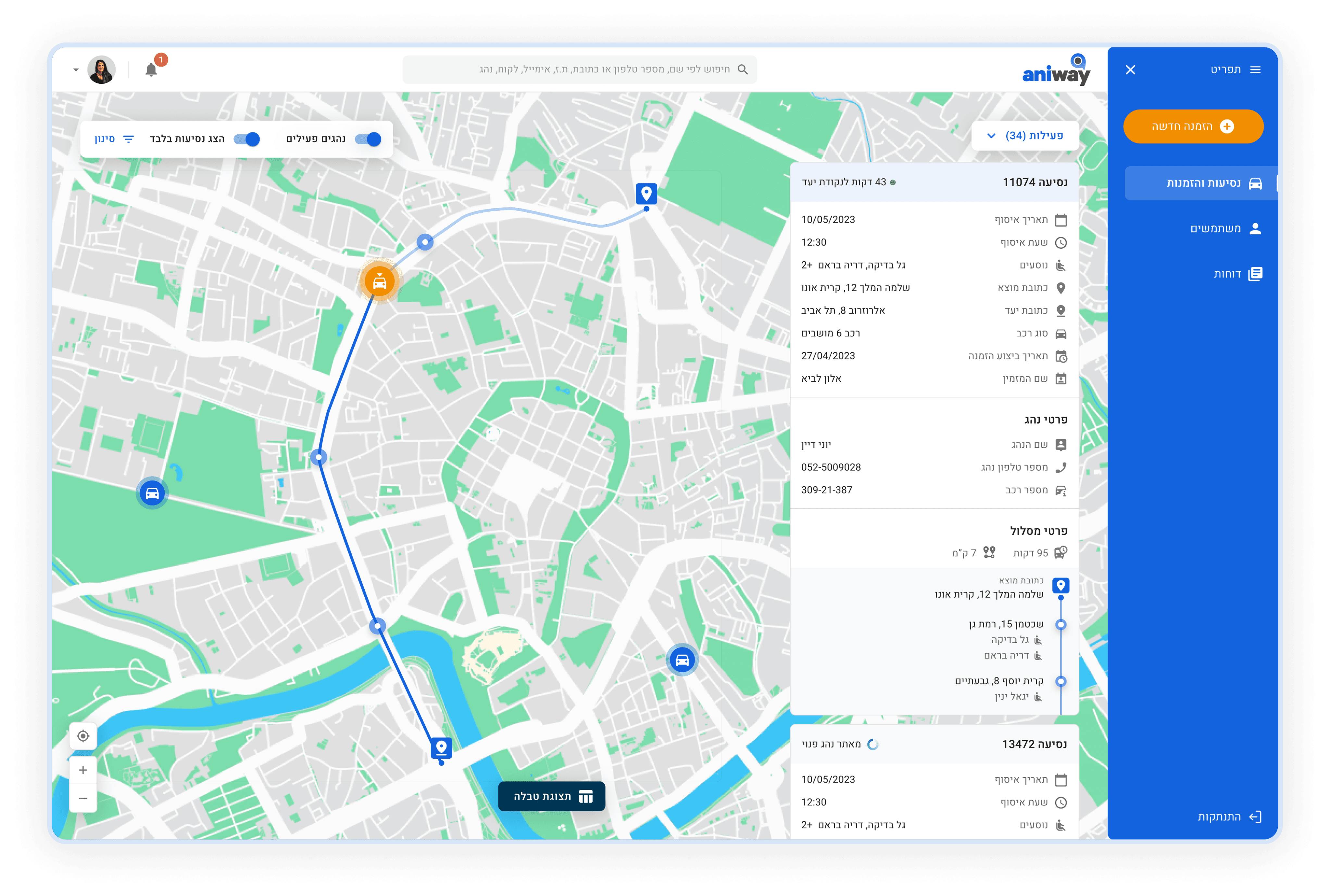The height and width of the screenshot is (896, 1330).
Task: Zoom out the map with minus
Action: 83,798
